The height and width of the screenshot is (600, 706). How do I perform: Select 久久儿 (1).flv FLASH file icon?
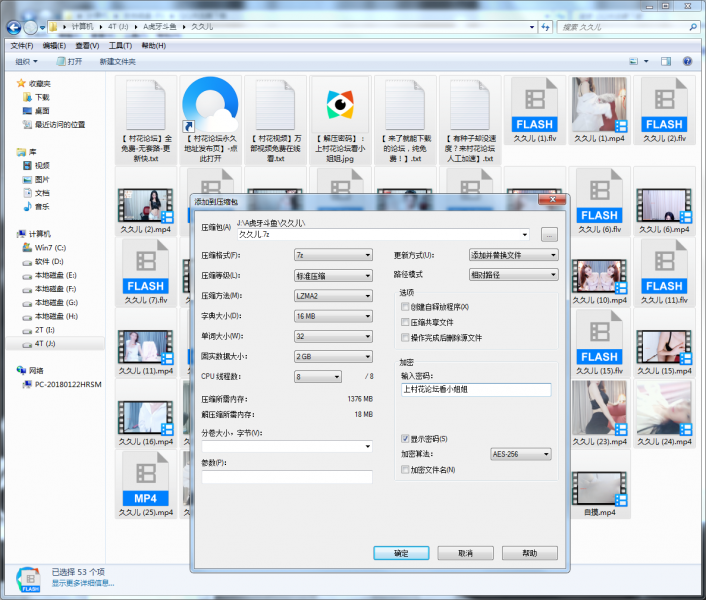point(533,110)
